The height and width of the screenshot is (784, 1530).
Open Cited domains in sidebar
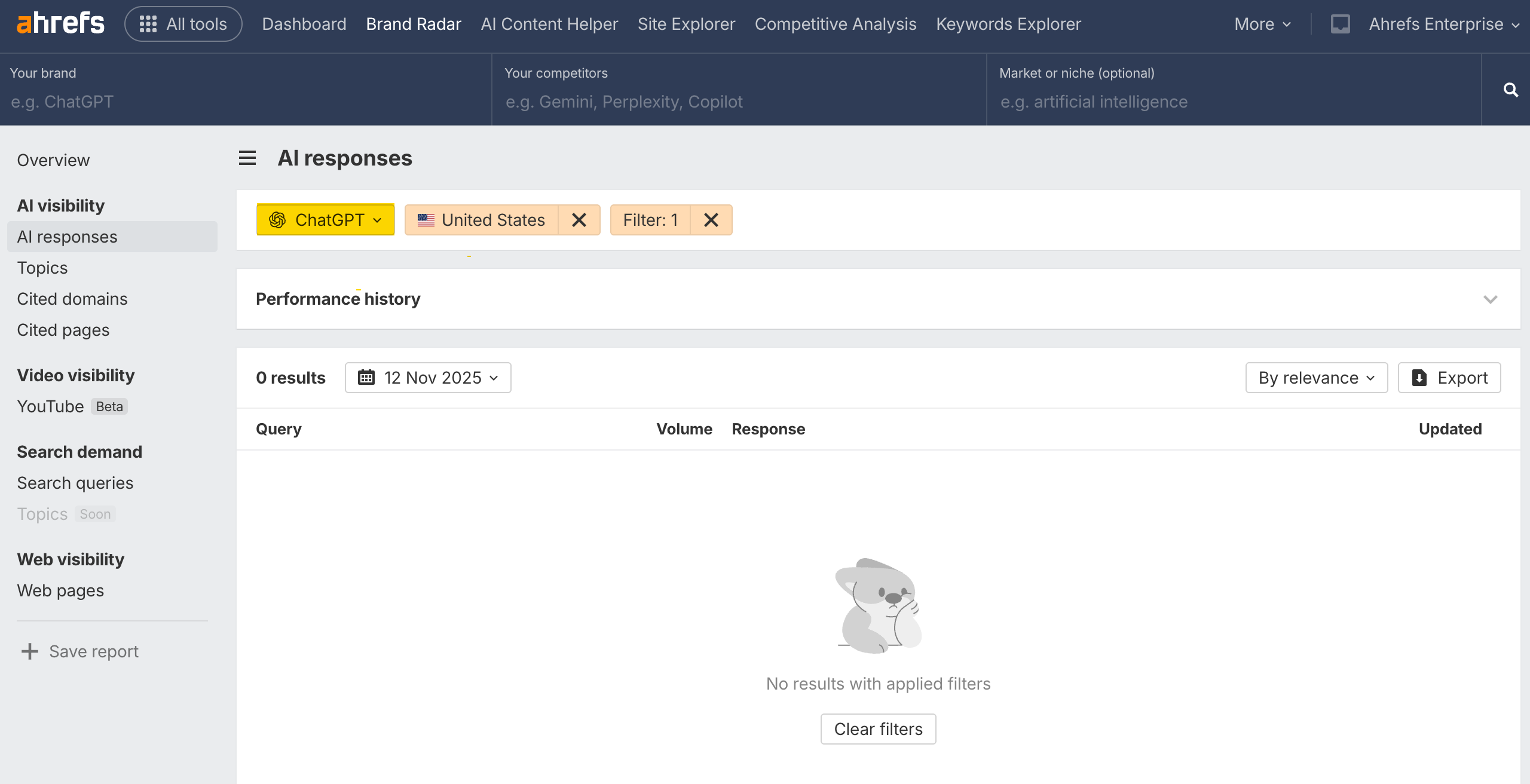(72, 299)
